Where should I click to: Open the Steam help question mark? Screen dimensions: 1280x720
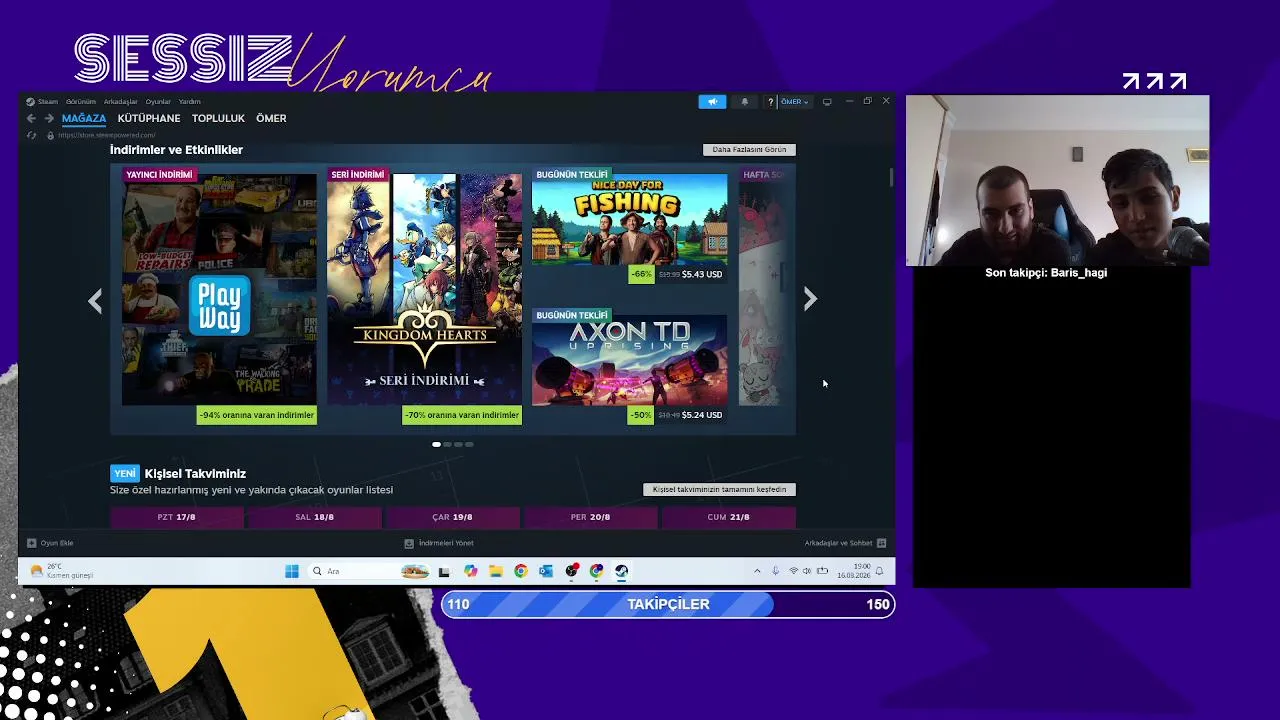pyautogui.click(x=770, y=101)
